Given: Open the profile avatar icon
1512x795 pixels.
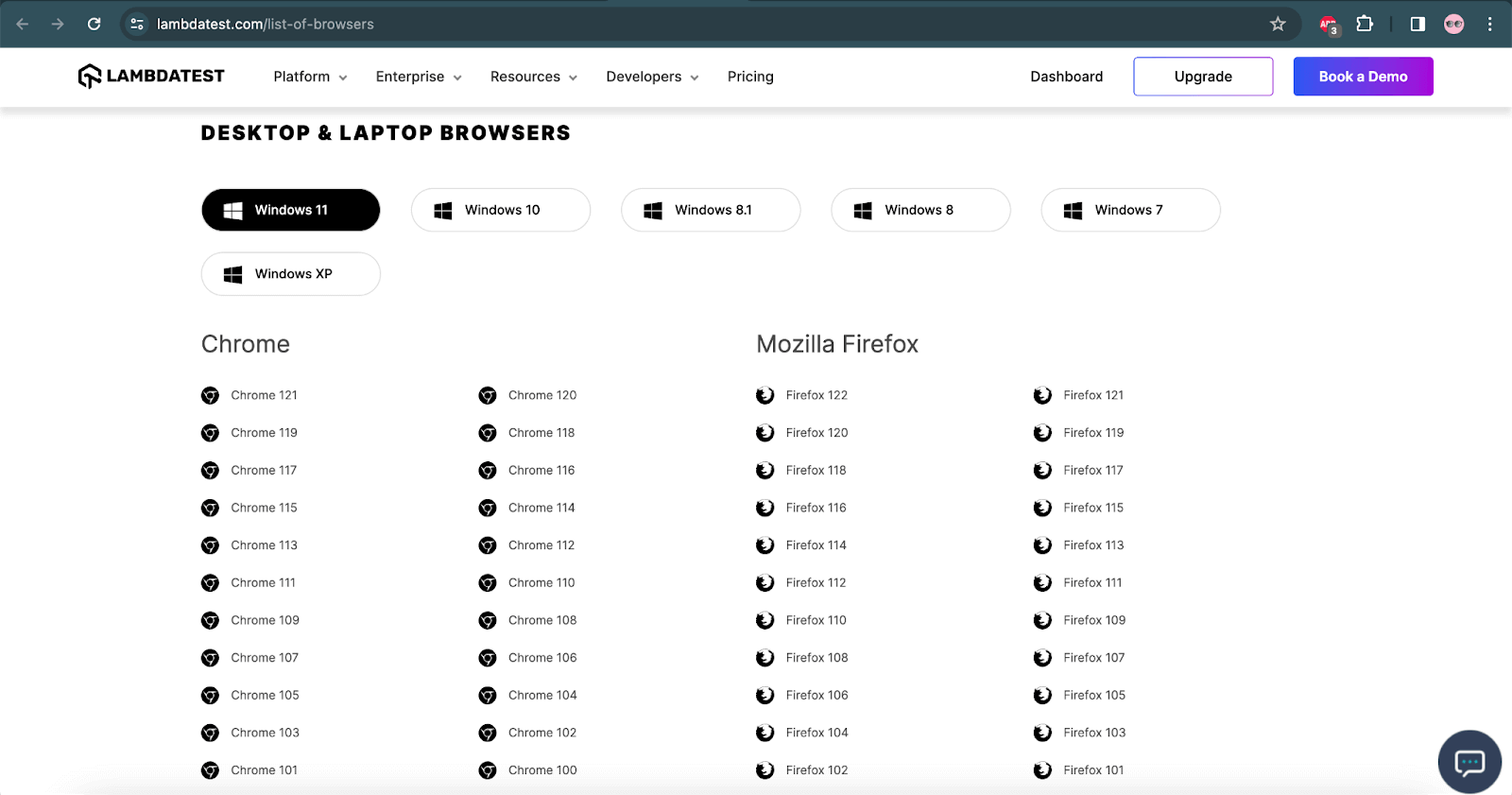Looking at the screenshot, I should point(1453,24).
